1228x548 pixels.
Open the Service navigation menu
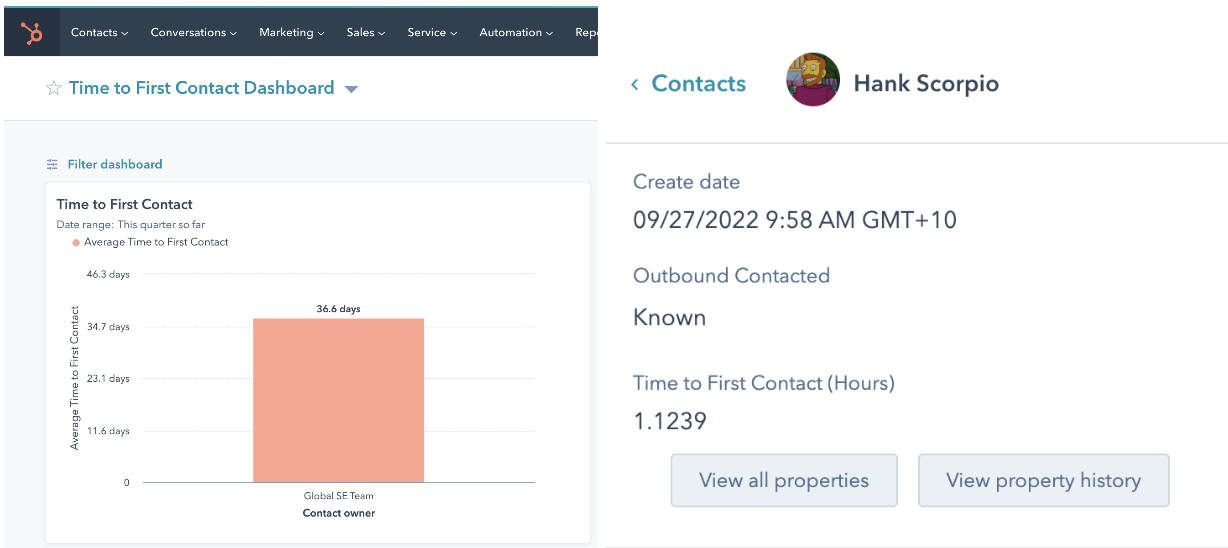[432, 33]
